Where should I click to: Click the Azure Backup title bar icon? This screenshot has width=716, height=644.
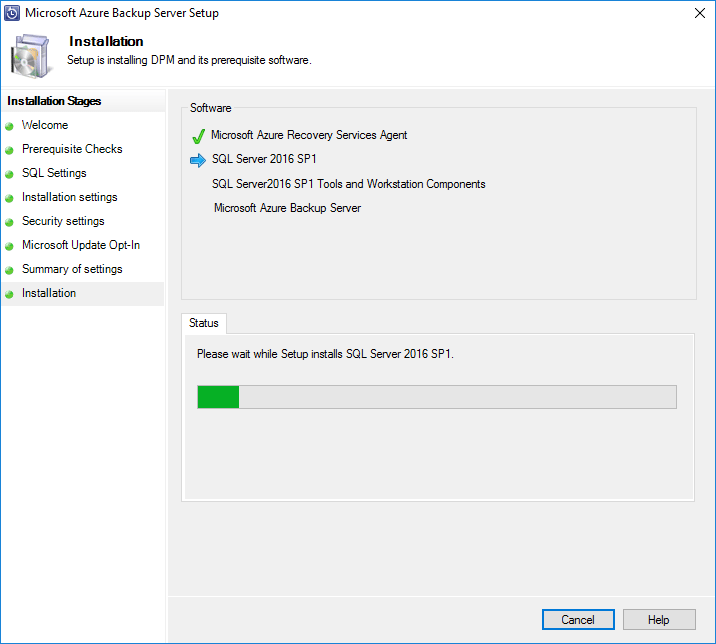click(x=12, y=13)
